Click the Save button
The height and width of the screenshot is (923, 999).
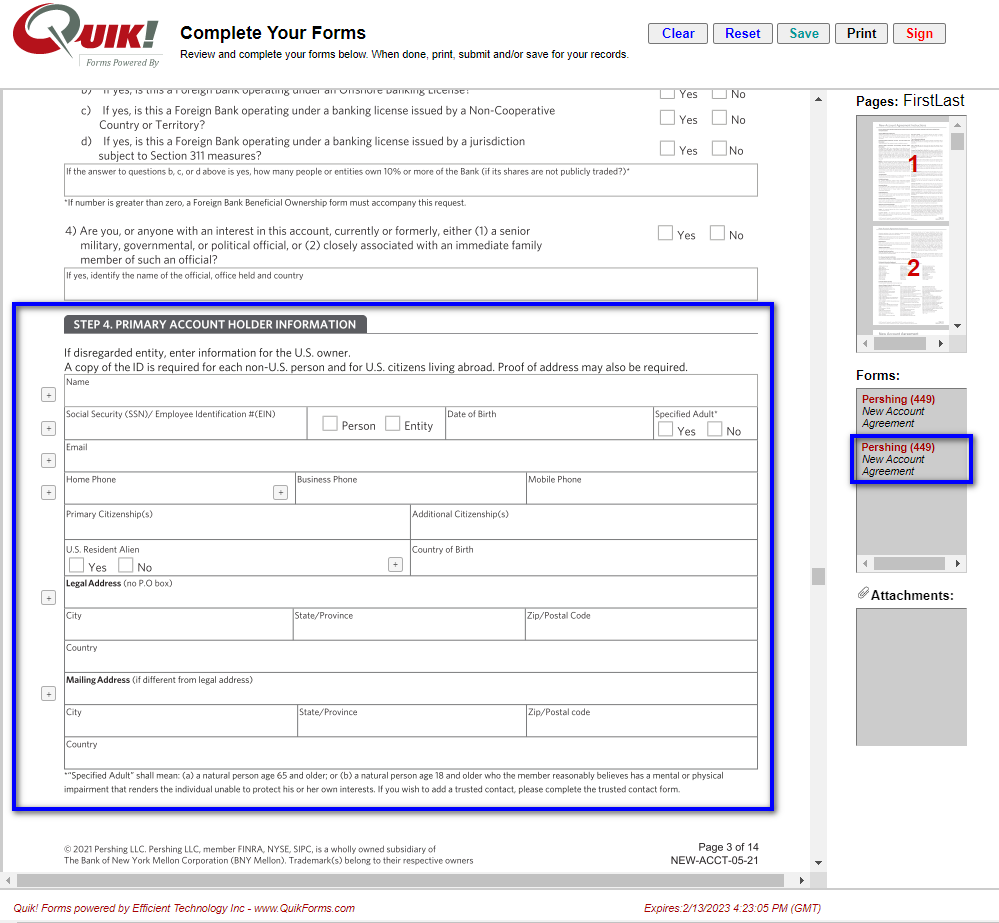(803, 33)
